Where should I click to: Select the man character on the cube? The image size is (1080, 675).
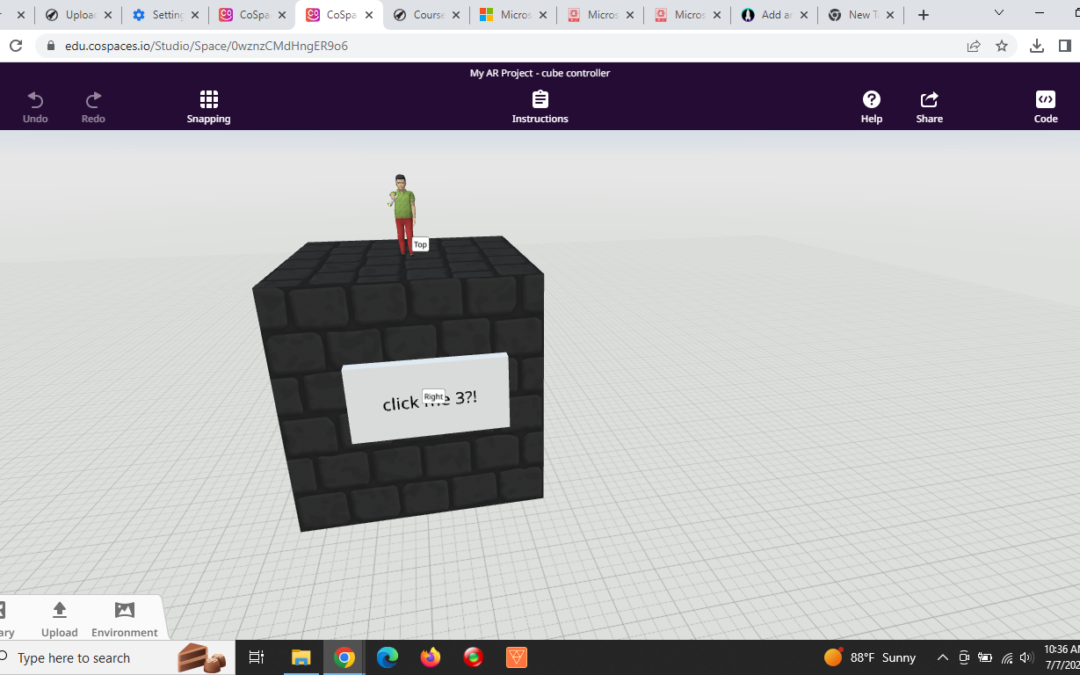pos(403,214)
